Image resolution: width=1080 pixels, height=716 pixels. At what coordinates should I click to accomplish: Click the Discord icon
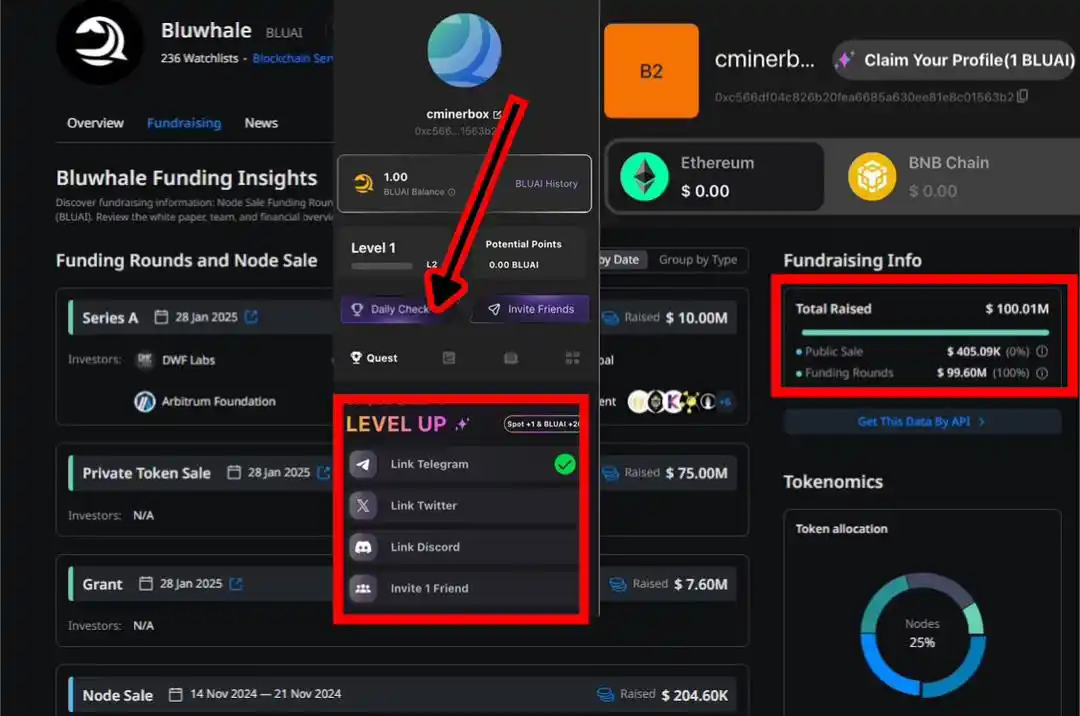(363, 547)
